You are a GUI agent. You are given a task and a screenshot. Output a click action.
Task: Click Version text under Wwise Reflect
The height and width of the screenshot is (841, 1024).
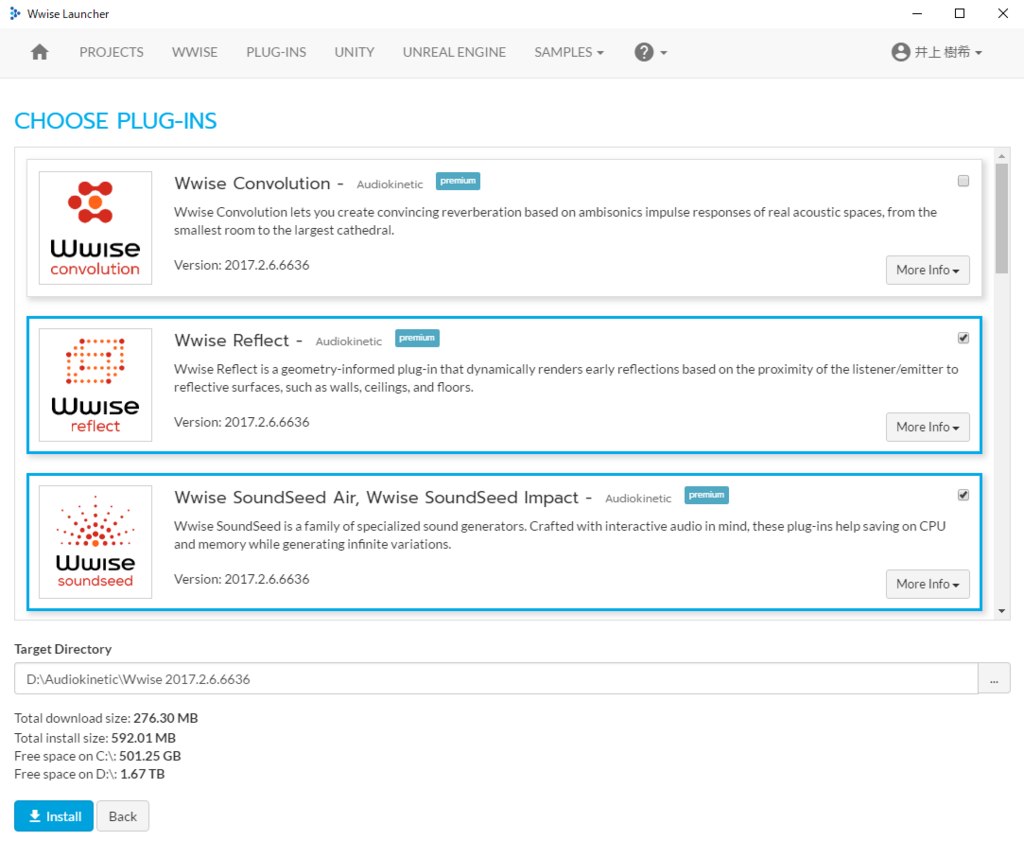pos(242,422)
